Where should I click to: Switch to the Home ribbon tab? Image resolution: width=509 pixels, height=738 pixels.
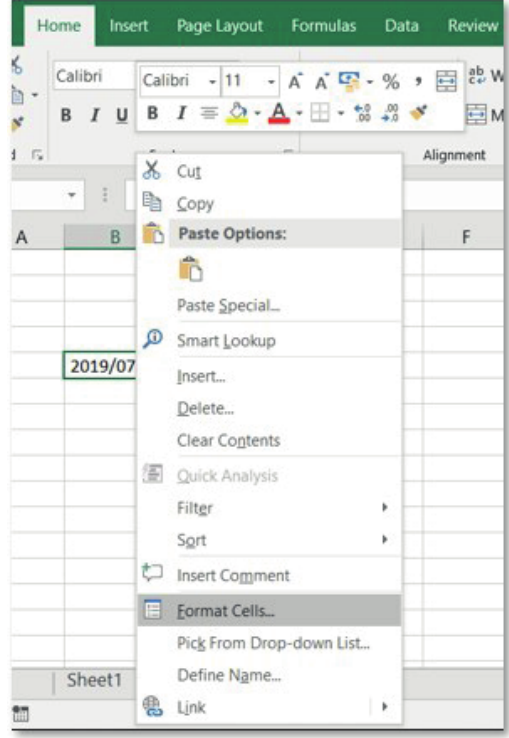pyautogui.click(x=59, y=25)
